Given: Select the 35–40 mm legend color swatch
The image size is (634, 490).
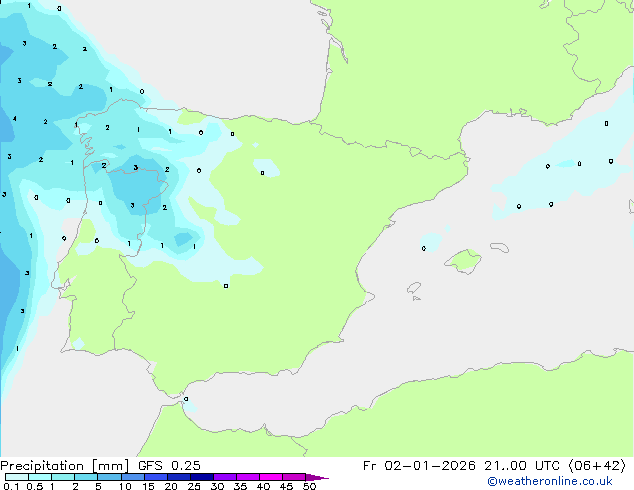Looking at the screenshot, I should pos(247,477).
